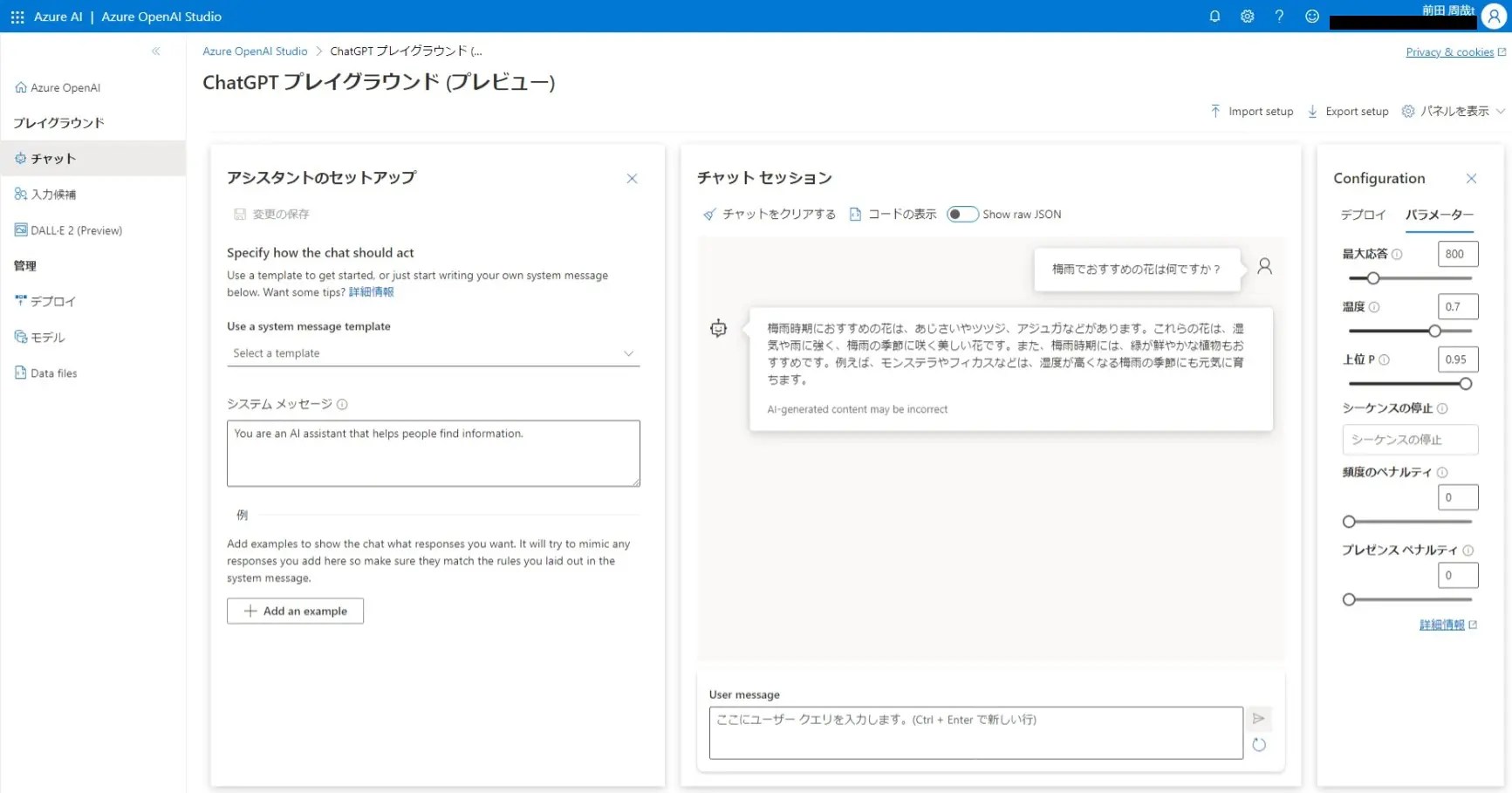This screenshot has width=1512, height=793.
Task: Send the message with the paper plane icon
Action: (1259, 718)
